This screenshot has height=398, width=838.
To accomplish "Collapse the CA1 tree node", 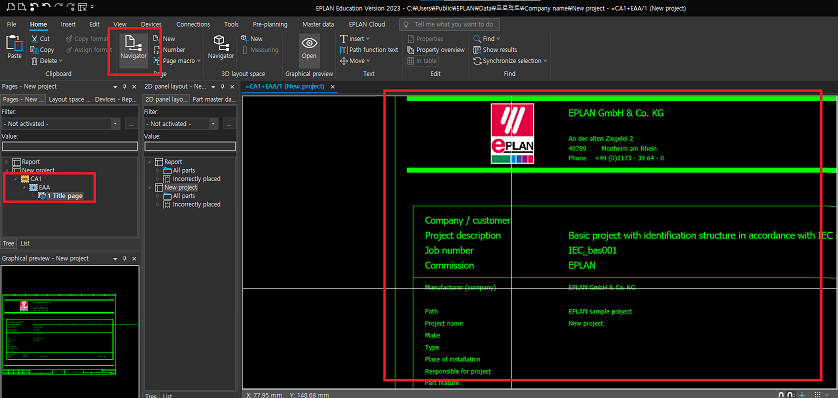I will (15, 178).
